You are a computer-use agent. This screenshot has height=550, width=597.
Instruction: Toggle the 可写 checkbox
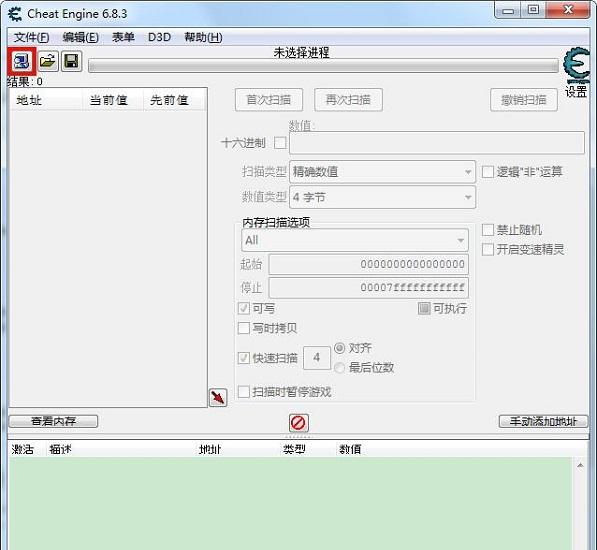click(x=244, y=308)
